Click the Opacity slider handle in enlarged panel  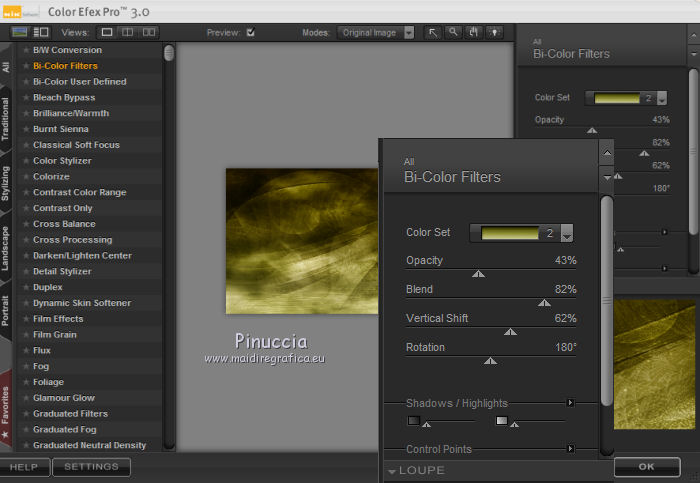coord(478,274)
